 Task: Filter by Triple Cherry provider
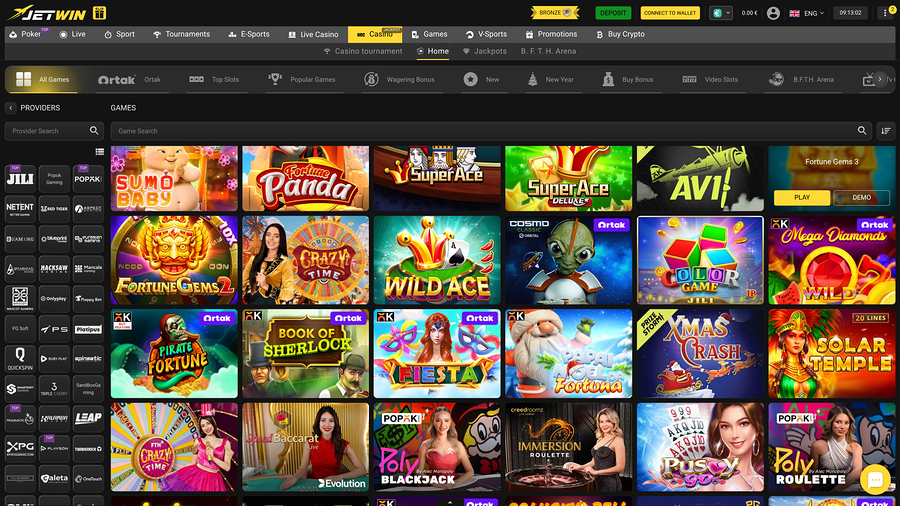(x=54, y=388)
